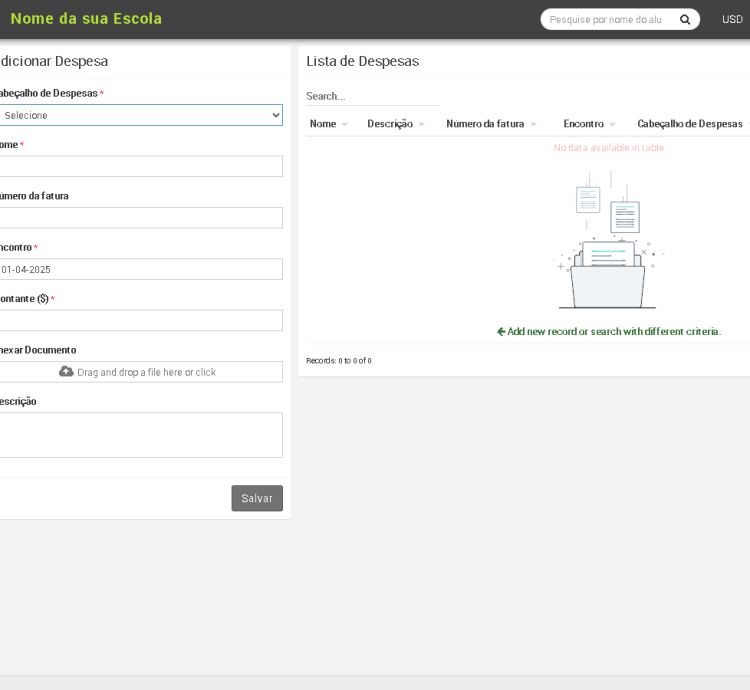
Task: Click the Cabeçalho de Despesas column header
Action: coord(689,124)
